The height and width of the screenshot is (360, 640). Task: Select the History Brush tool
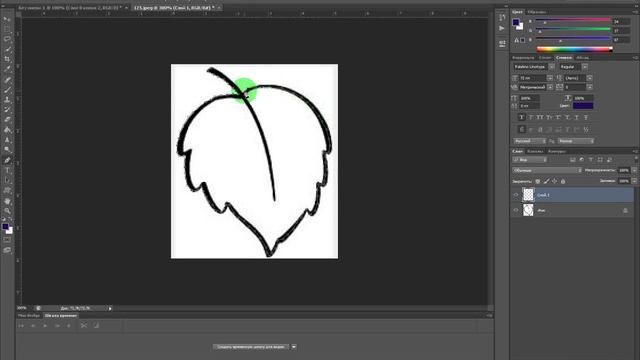[x=7, y=109]
